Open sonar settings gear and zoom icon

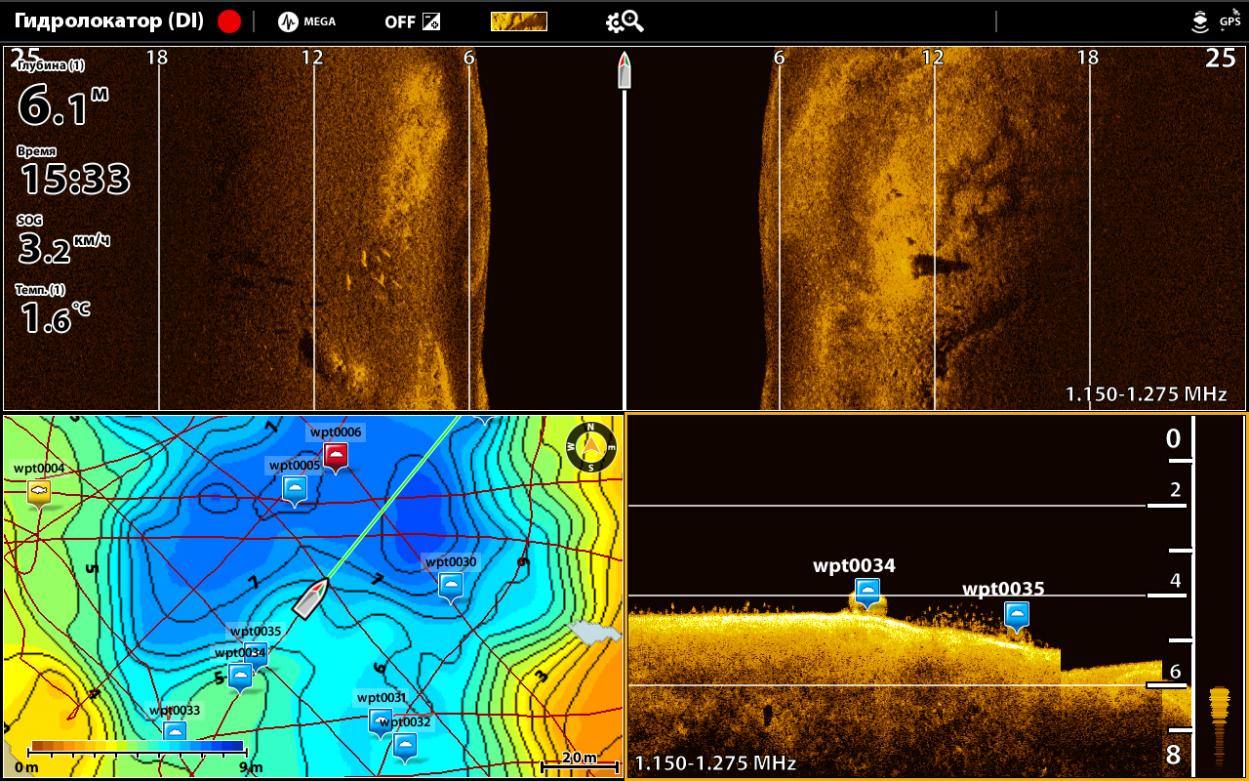pyautogui.click(x=625, y=22)
